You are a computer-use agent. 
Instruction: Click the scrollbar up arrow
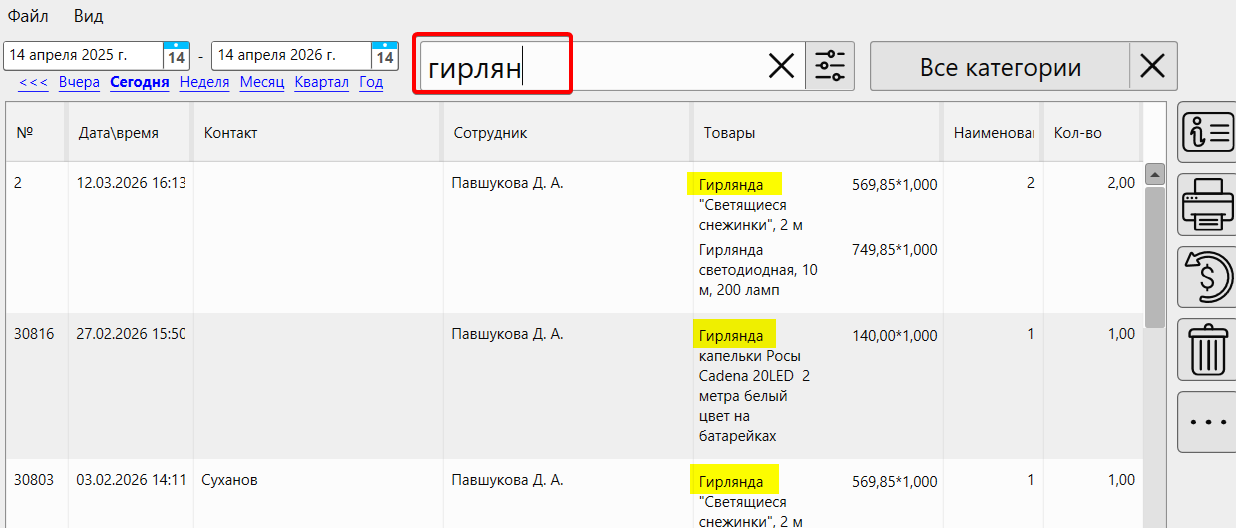pyautogui.click(x=1154, y=174)
